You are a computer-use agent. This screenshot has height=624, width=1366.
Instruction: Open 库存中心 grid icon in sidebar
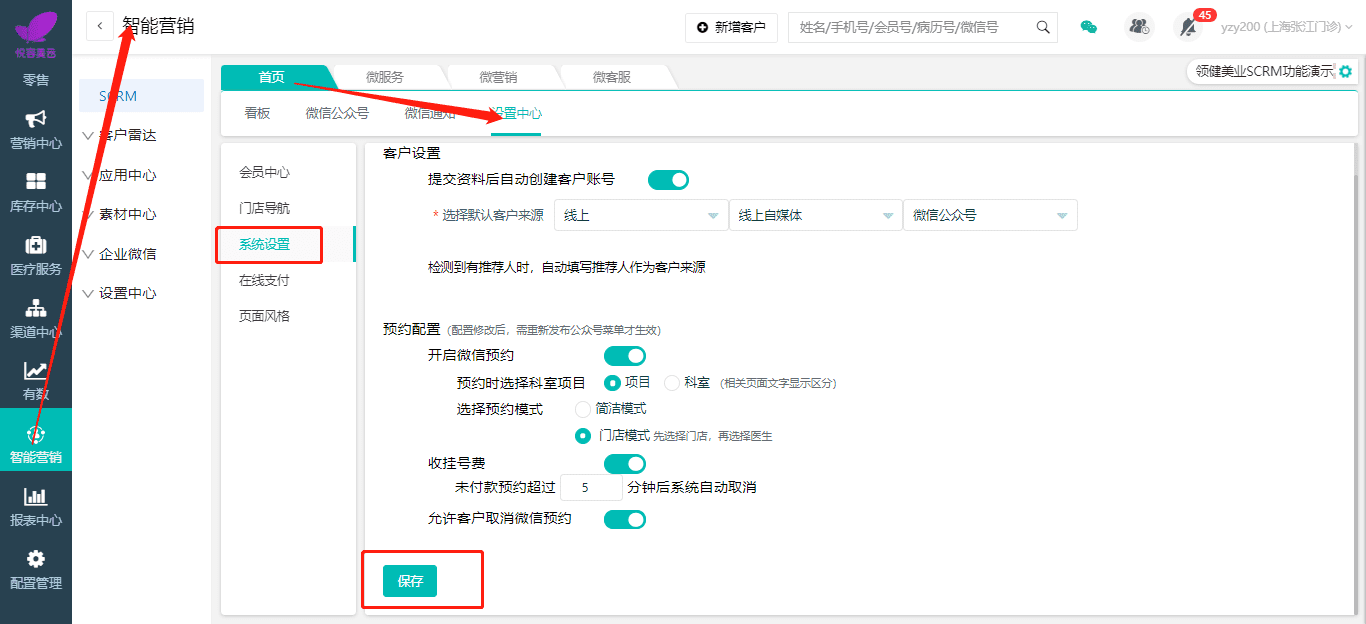click(x=36, y=182)
